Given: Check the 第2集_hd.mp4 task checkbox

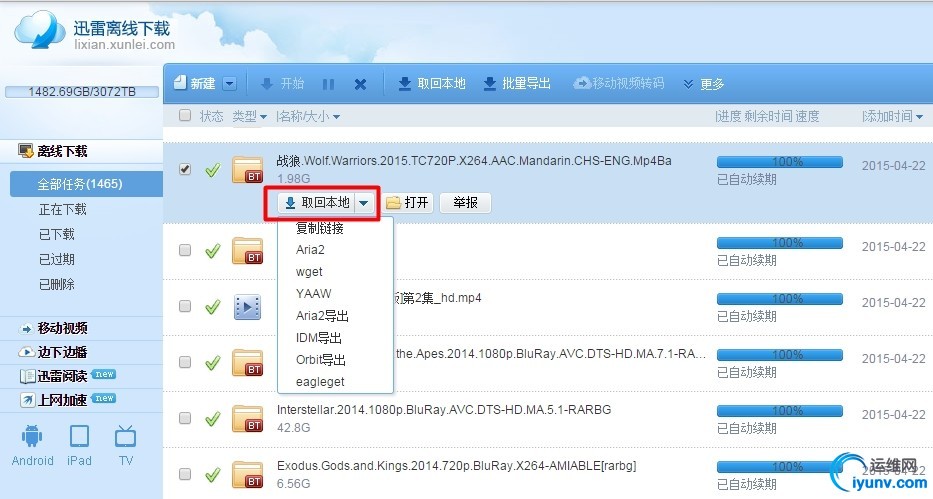Looking at the screenshot, I should coord(185,306).
